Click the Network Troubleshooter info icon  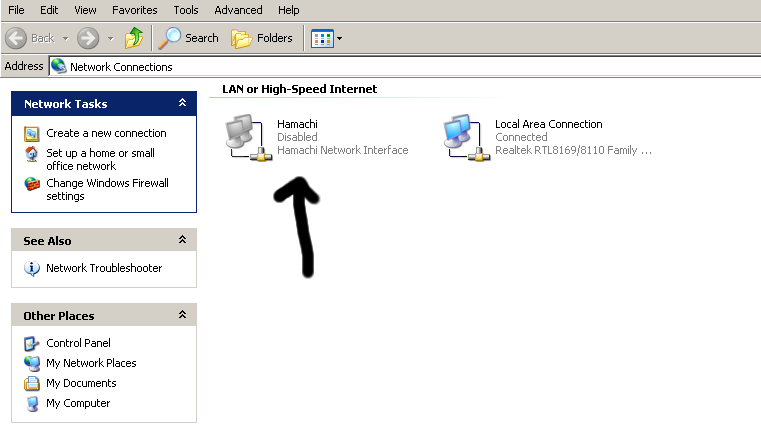pos(32,268)
